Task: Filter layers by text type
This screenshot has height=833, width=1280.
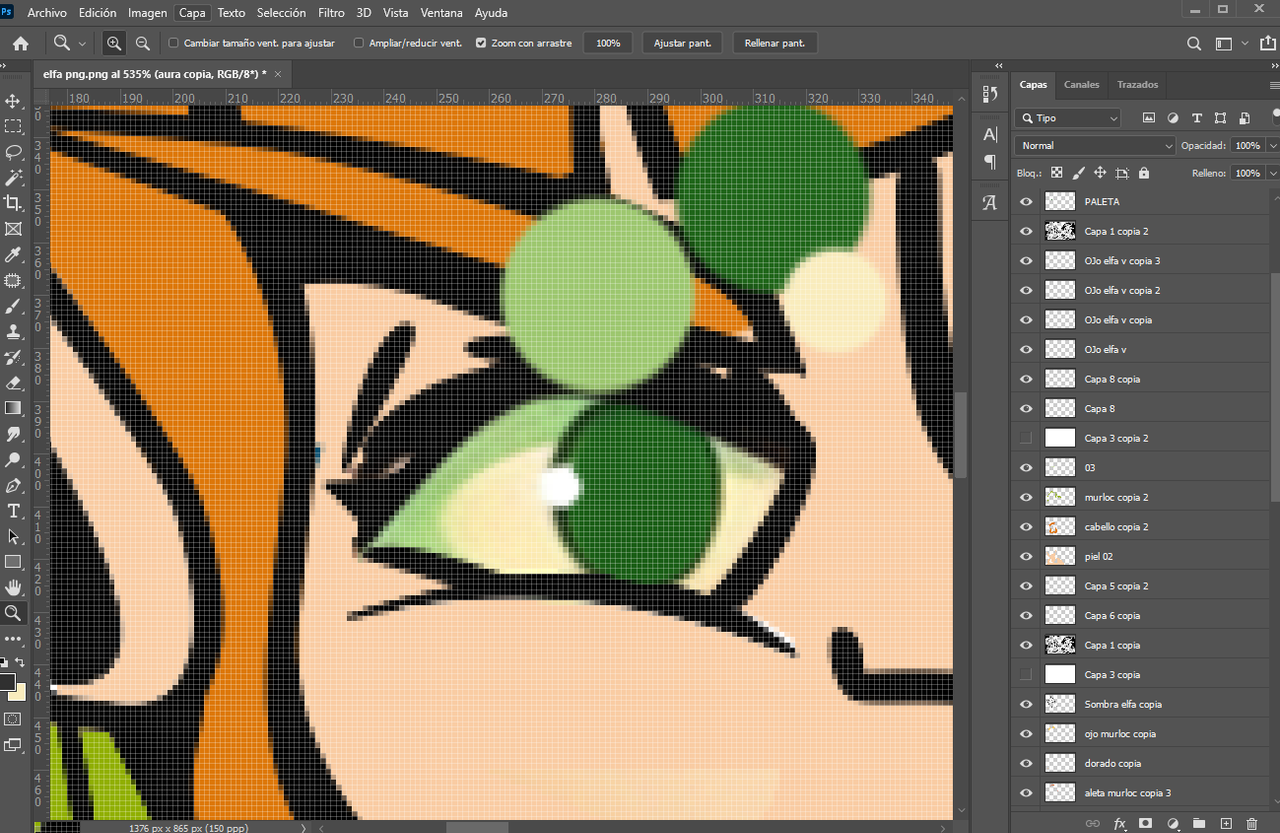Action: click(x=1197, y=118)
